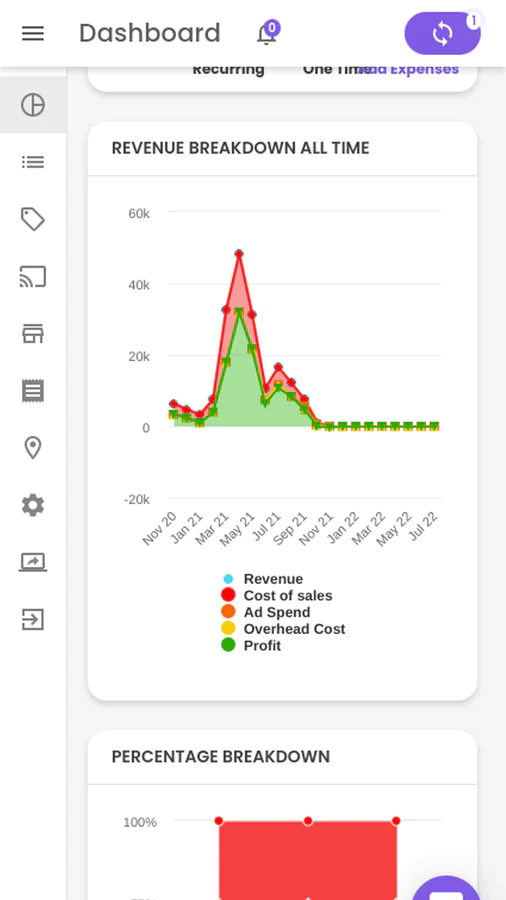This screenshot has height=900, width=506.
Task: Click the 60k y-axis label
Action: [139, 214]
